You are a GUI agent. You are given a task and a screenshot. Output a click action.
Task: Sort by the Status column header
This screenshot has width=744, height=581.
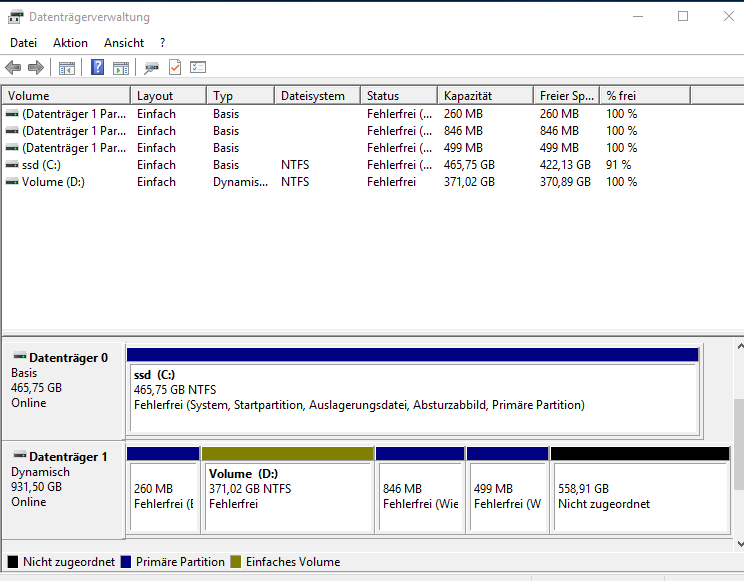(x=399, y=95)
